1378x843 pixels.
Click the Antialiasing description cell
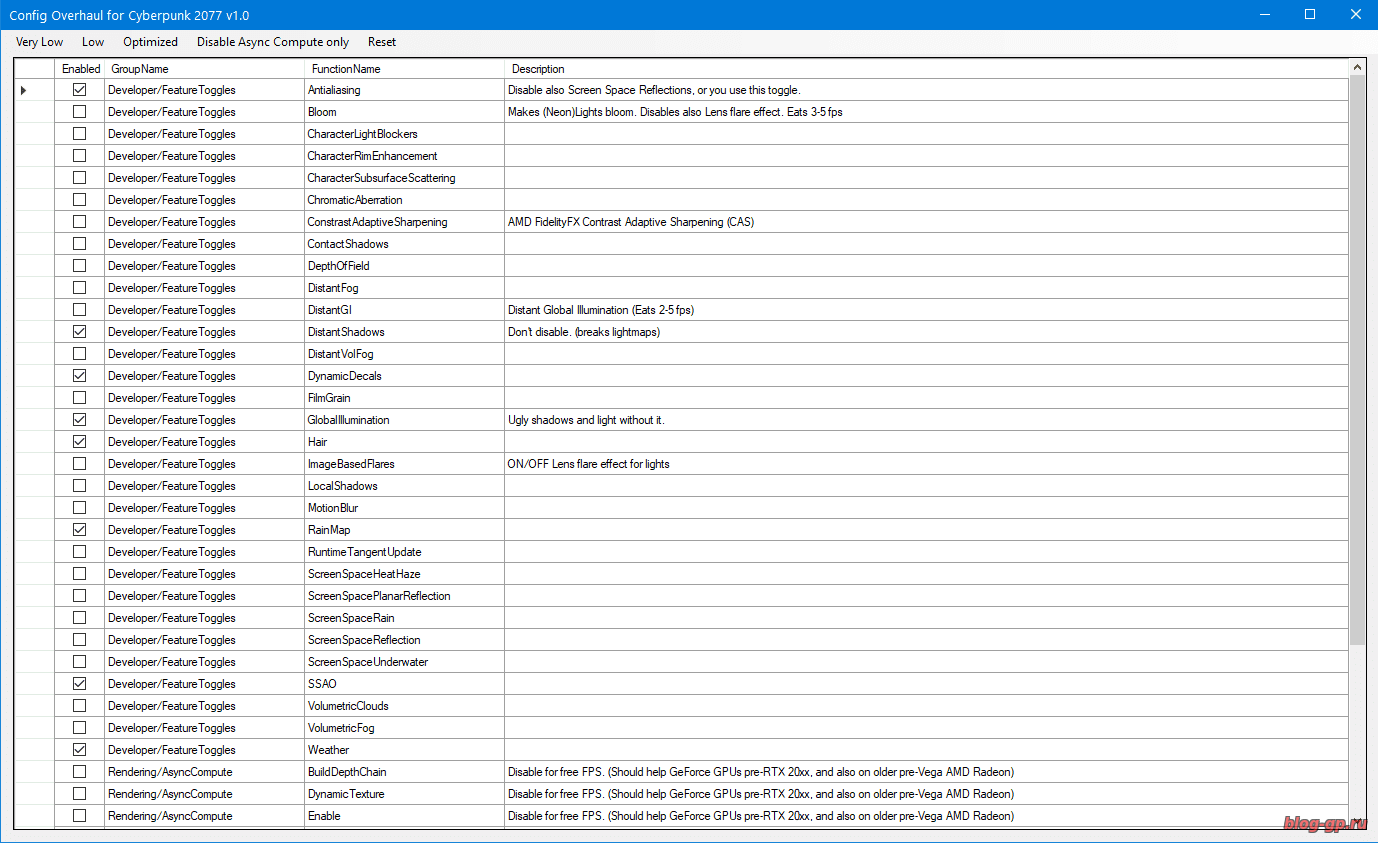click(x=926, y=90)
